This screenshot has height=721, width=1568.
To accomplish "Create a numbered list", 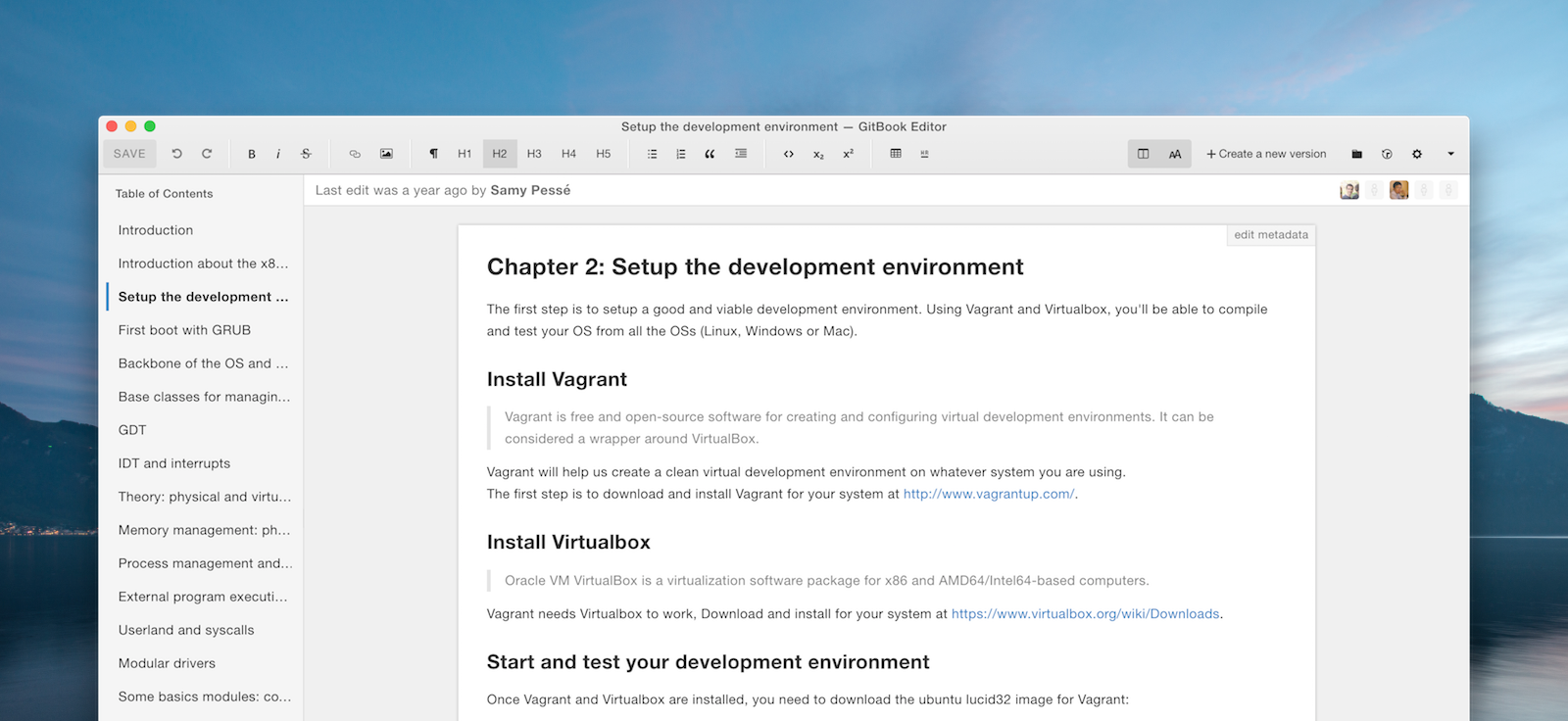I will click(x=681, y=154).
